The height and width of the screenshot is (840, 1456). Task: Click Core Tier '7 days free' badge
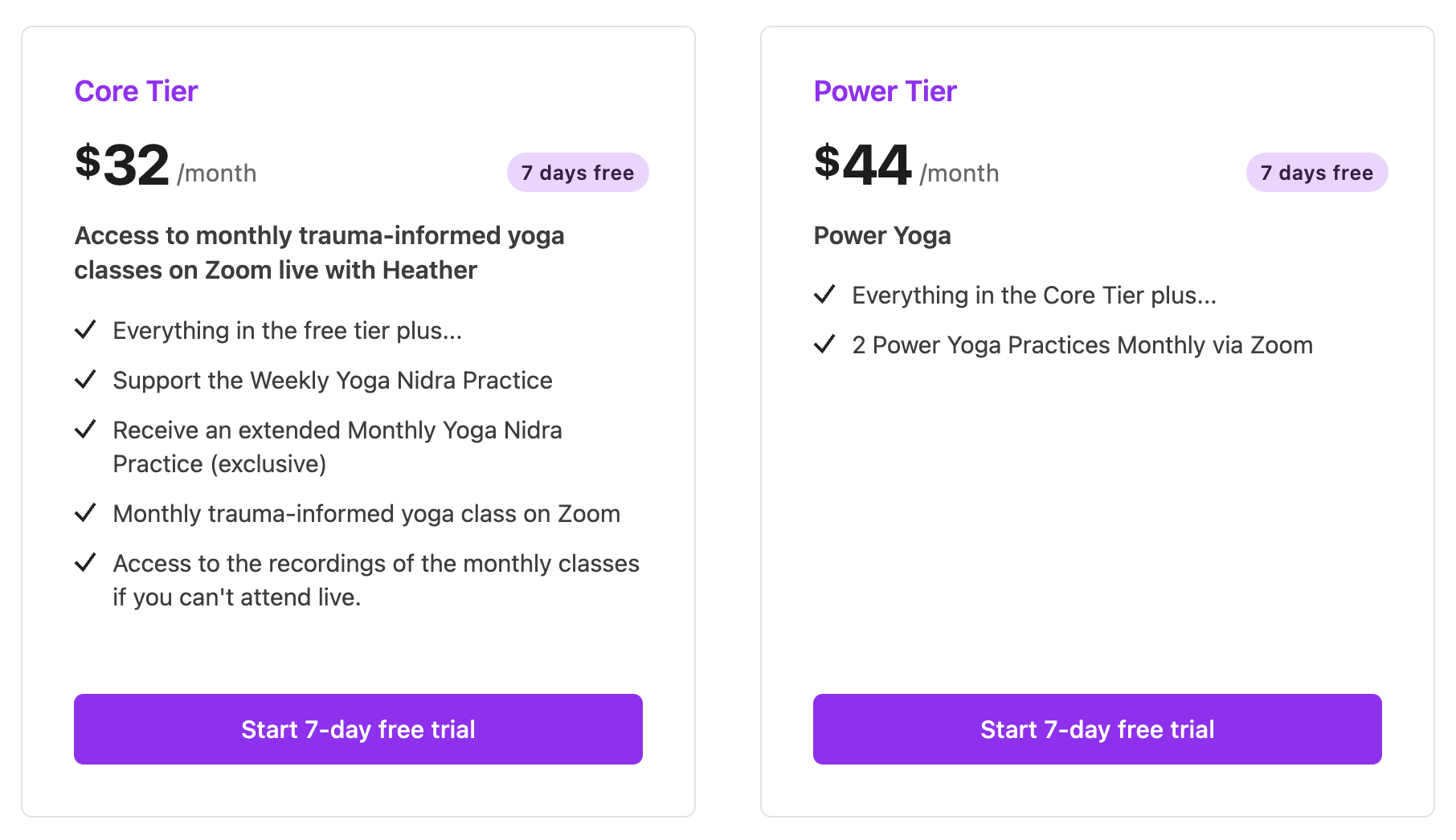578,173
